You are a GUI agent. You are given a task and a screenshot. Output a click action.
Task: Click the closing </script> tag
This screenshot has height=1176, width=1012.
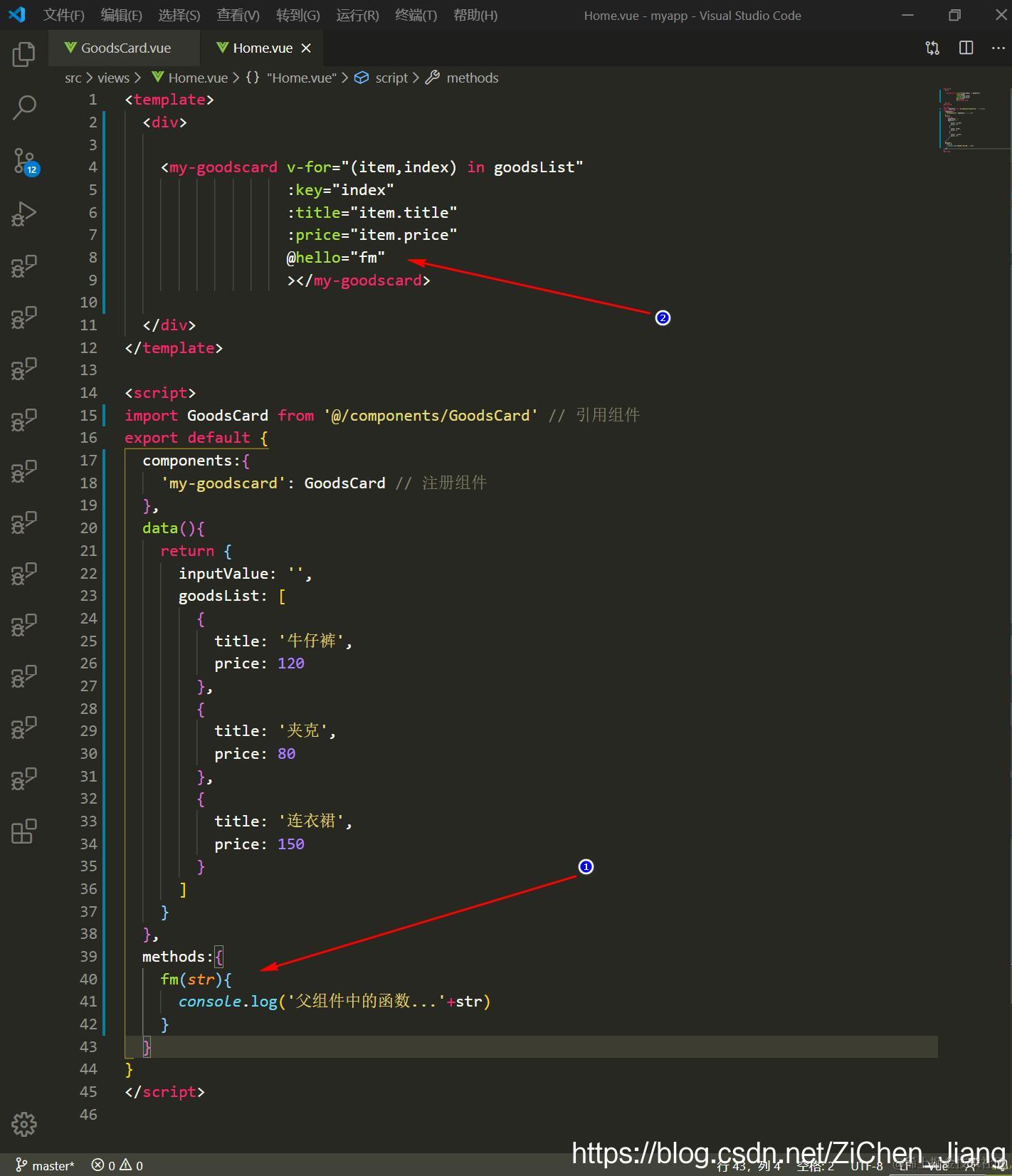coord(165,1092)
